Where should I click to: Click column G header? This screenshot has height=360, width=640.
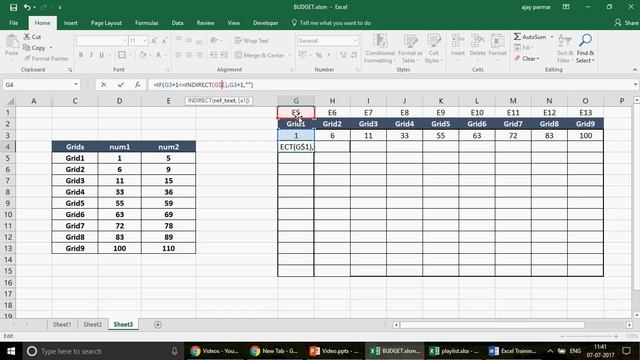coord(296,101)
